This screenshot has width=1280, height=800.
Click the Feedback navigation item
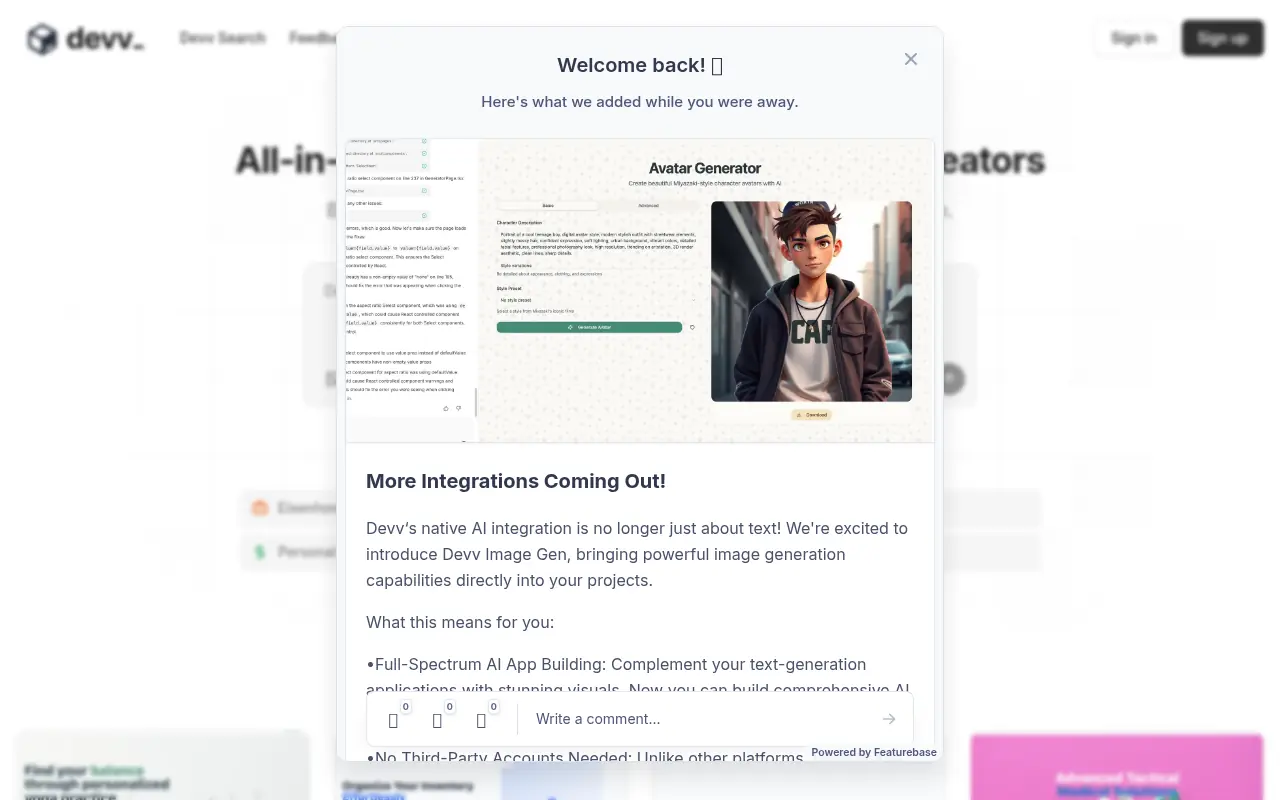[x=315, y=38]
